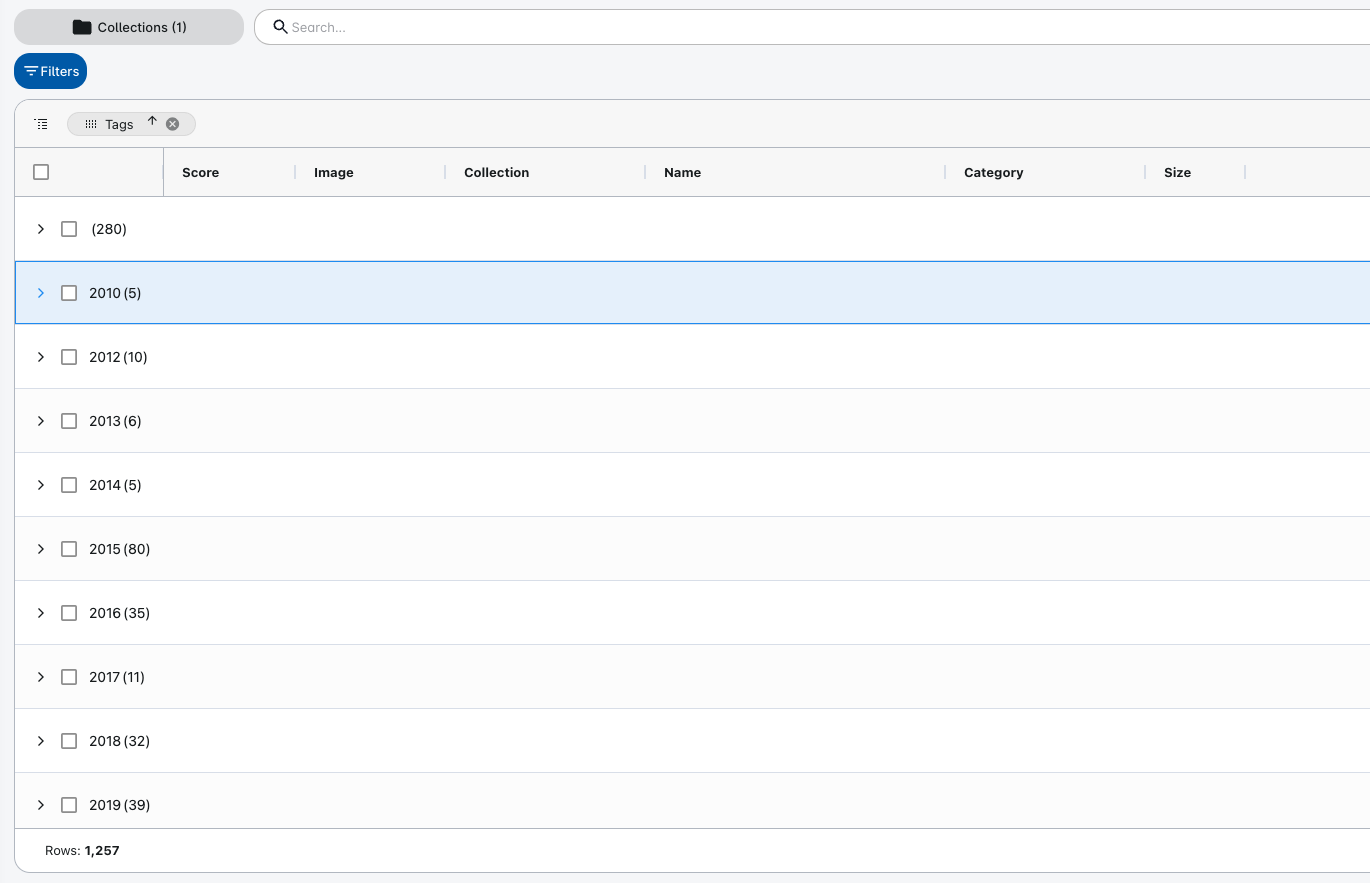Viewport: 1370px width, 883px height.
Task: Expand the 2017 (11) group
Action: pos(41,677)
